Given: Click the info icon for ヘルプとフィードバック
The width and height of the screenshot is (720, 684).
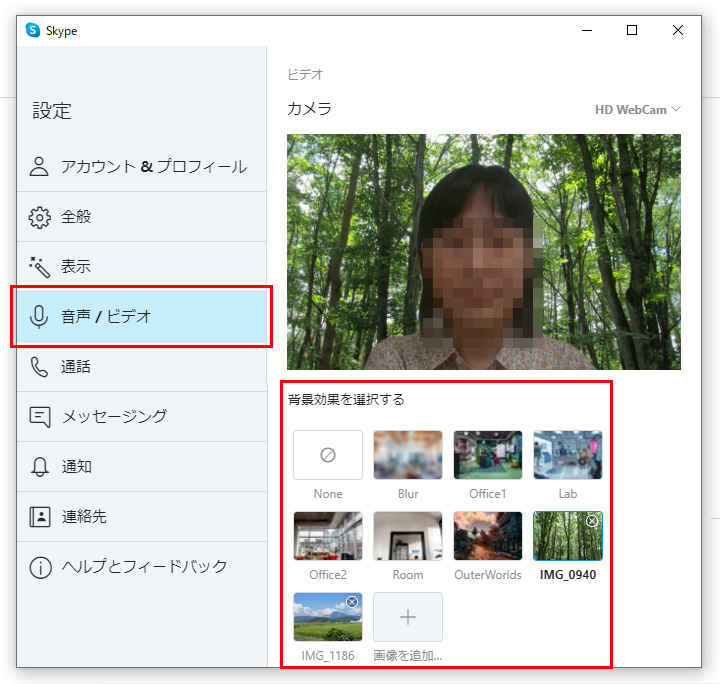Looking at the screenshot, I should 40,567.
